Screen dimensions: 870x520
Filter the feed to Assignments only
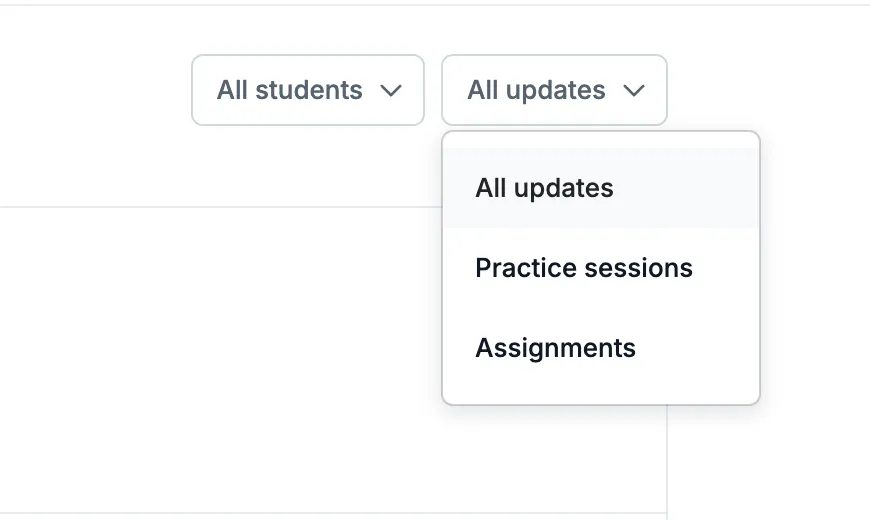click(601, 348)
